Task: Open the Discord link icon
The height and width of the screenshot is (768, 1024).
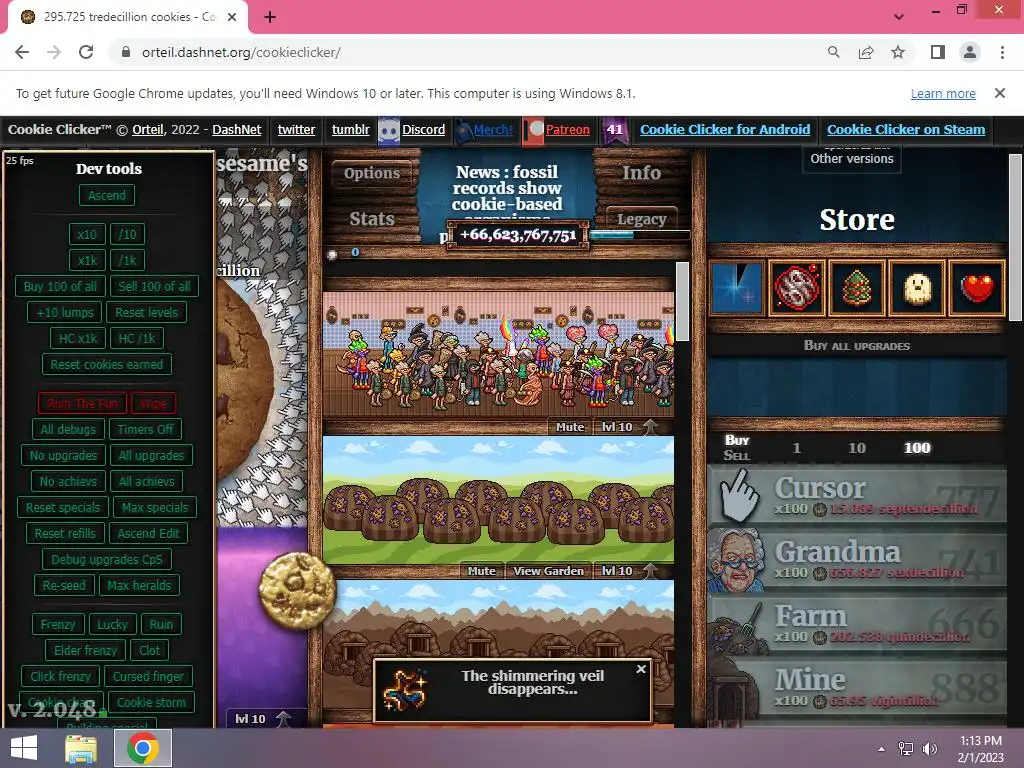Action: pyautogui.click(x=389, y=131)
